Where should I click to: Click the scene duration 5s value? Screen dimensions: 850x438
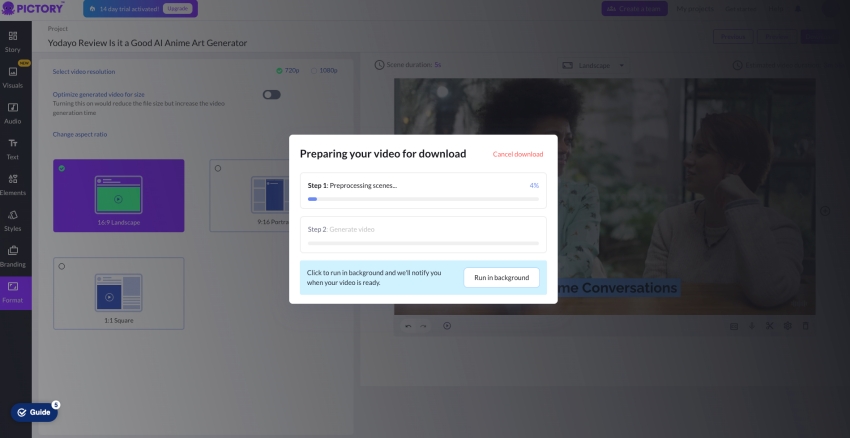click(437, 65)
